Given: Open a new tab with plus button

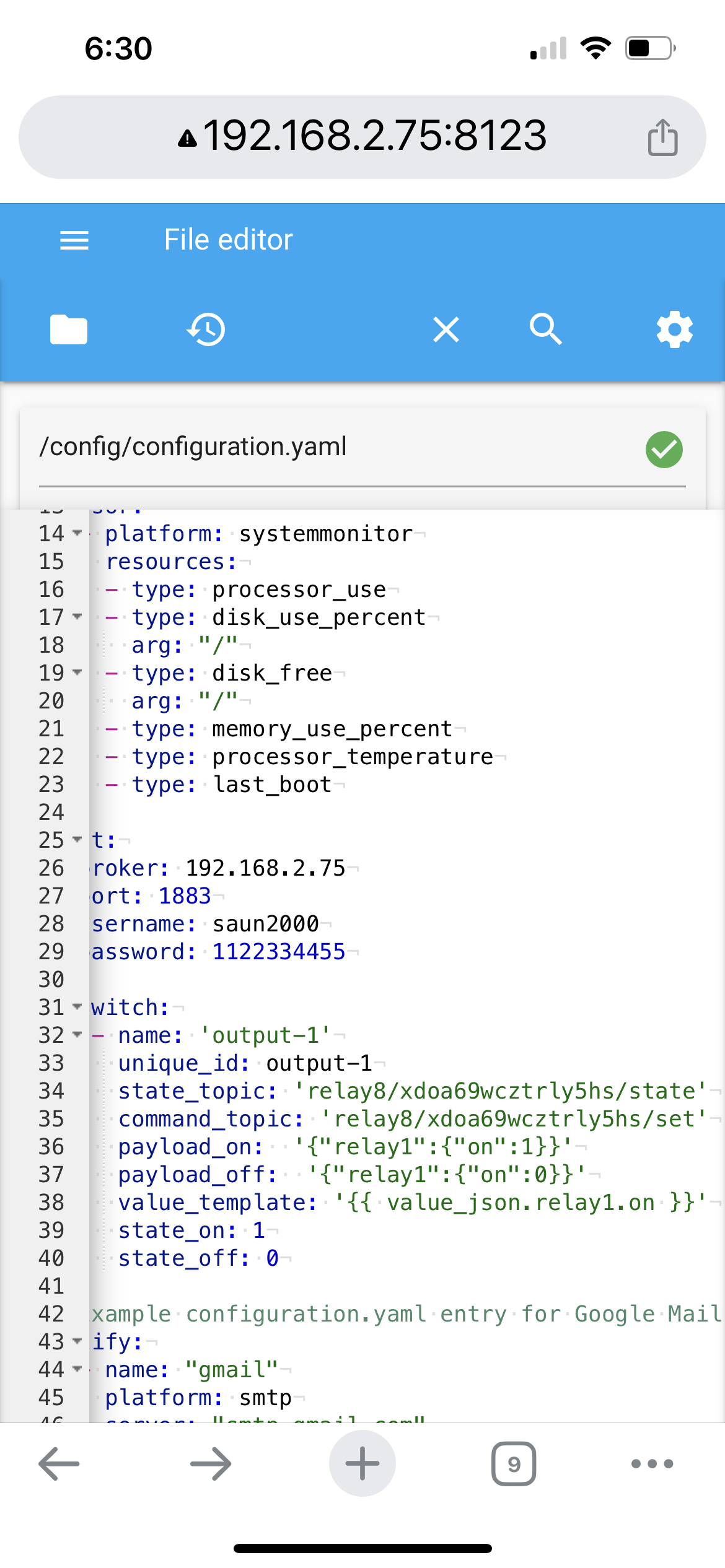Looking at the screenshot, I should [x=362, y=1464].
